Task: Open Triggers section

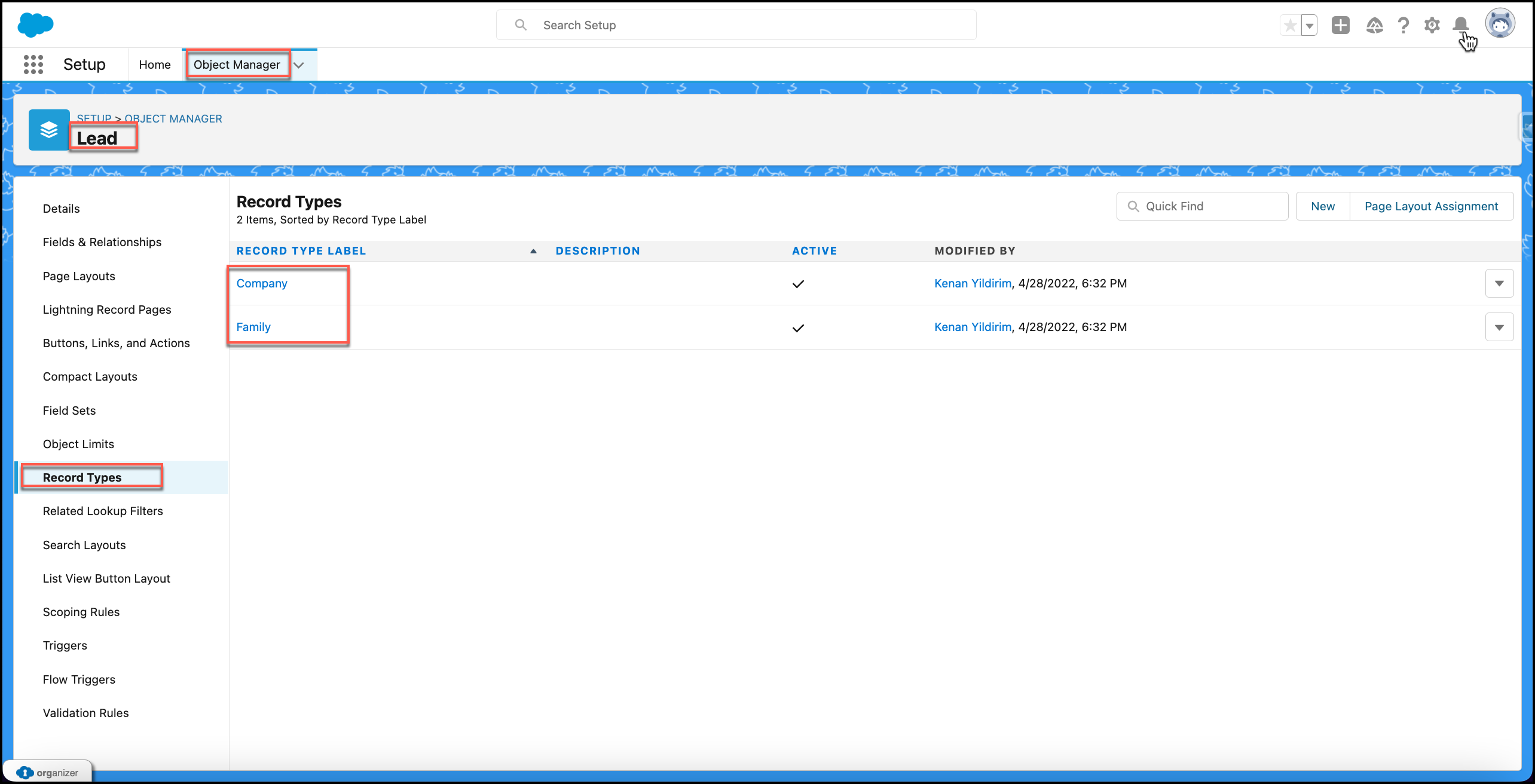Action: (x=65, y=645)
